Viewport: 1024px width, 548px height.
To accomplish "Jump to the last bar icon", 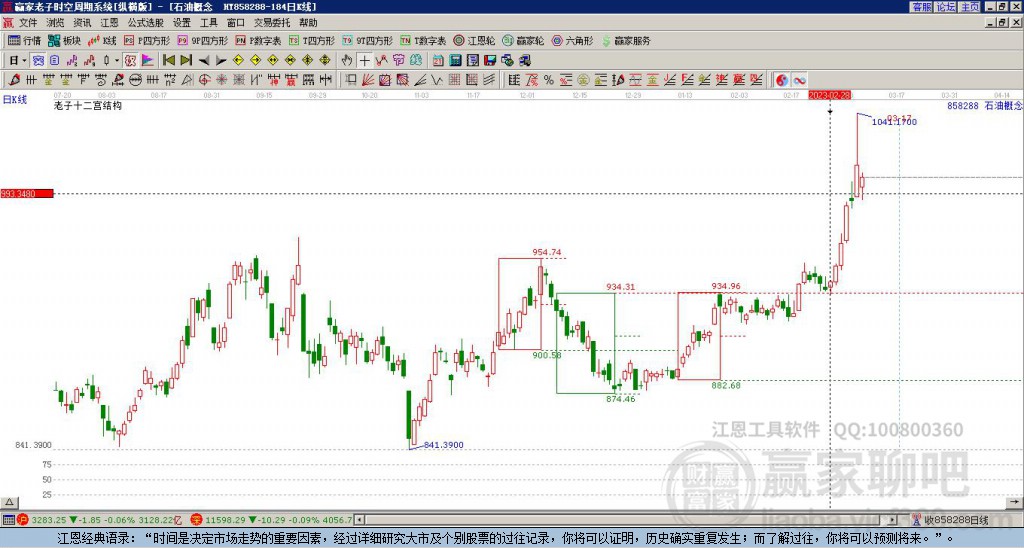I will tap(186, 61).
